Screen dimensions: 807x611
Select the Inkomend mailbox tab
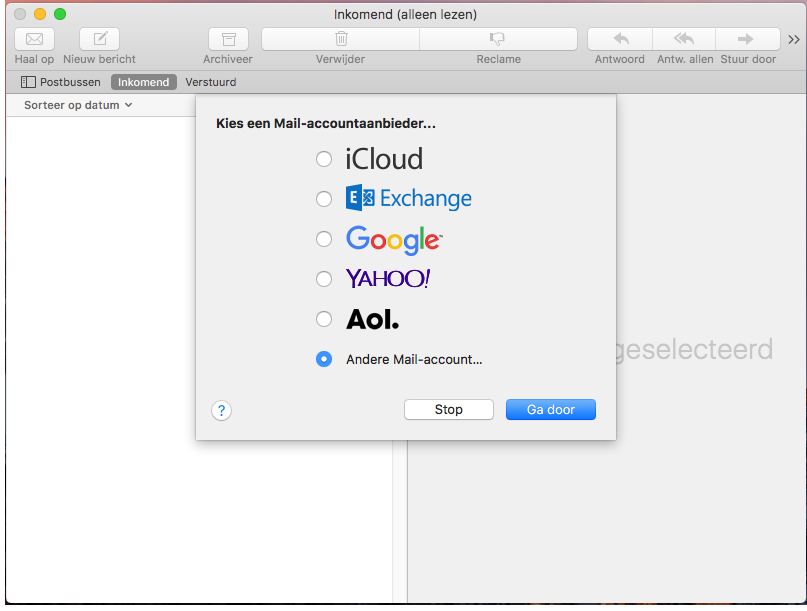(x=144, y=82)
